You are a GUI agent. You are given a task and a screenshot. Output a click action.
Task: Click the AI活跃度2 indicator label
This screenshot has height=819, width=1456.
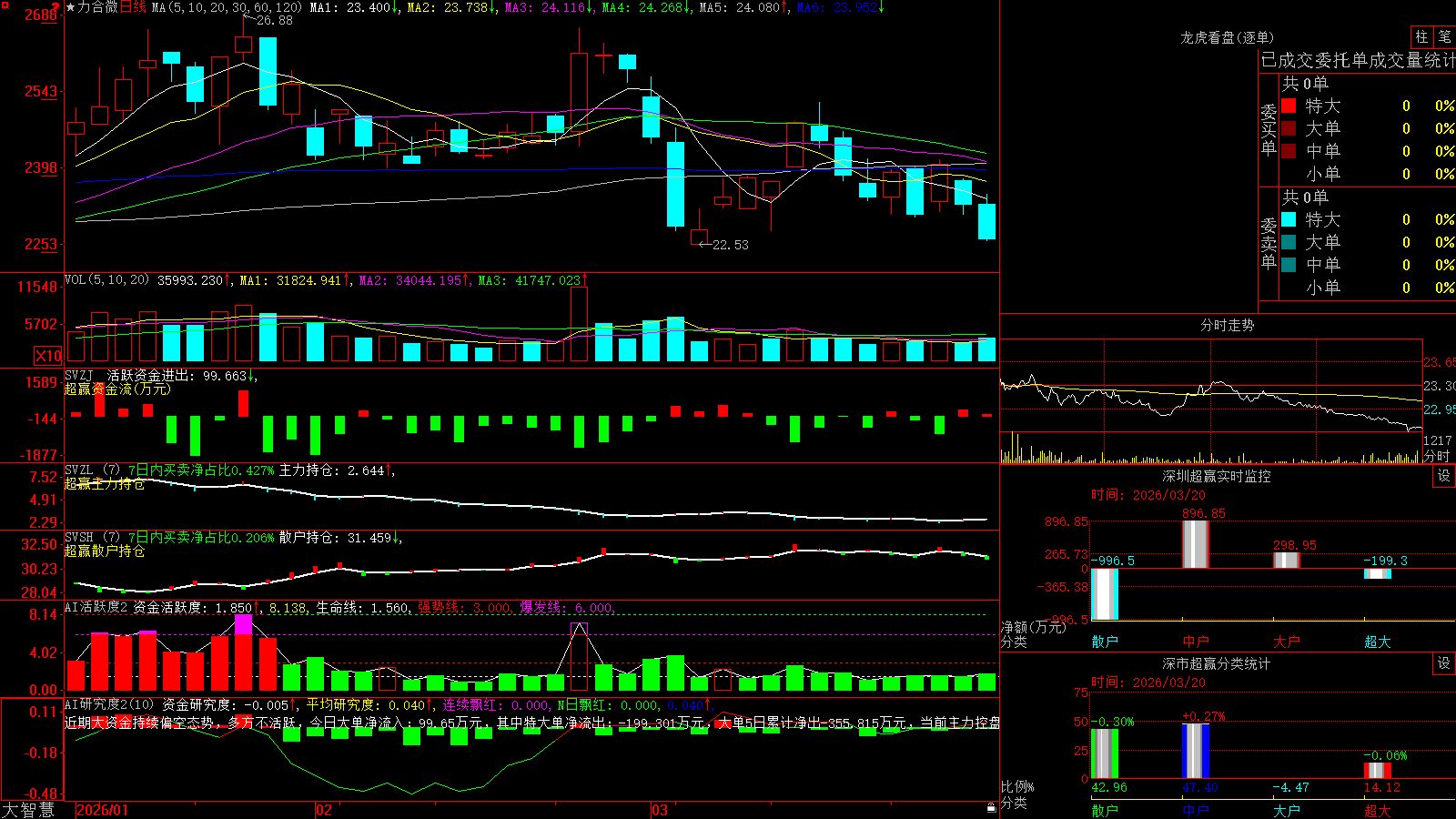96,607
